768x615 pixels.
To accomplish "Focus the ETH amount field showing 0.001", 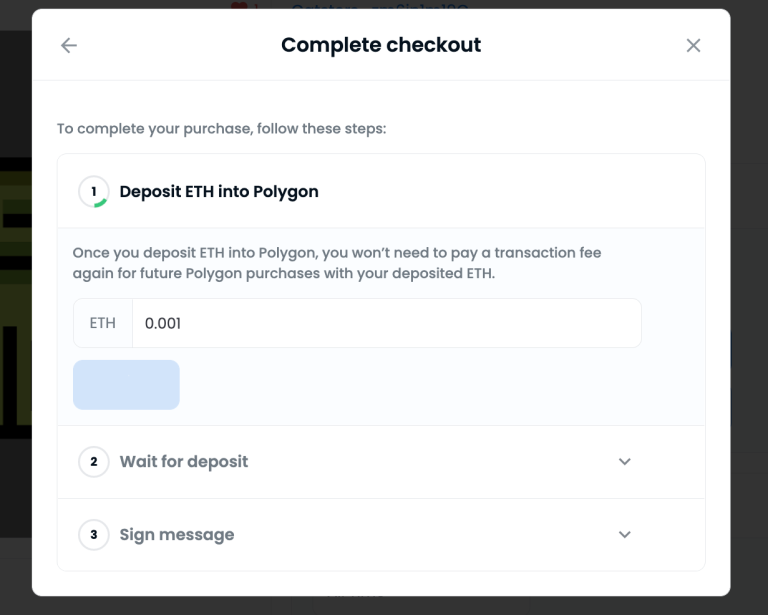I will click(x=386, y=323).
